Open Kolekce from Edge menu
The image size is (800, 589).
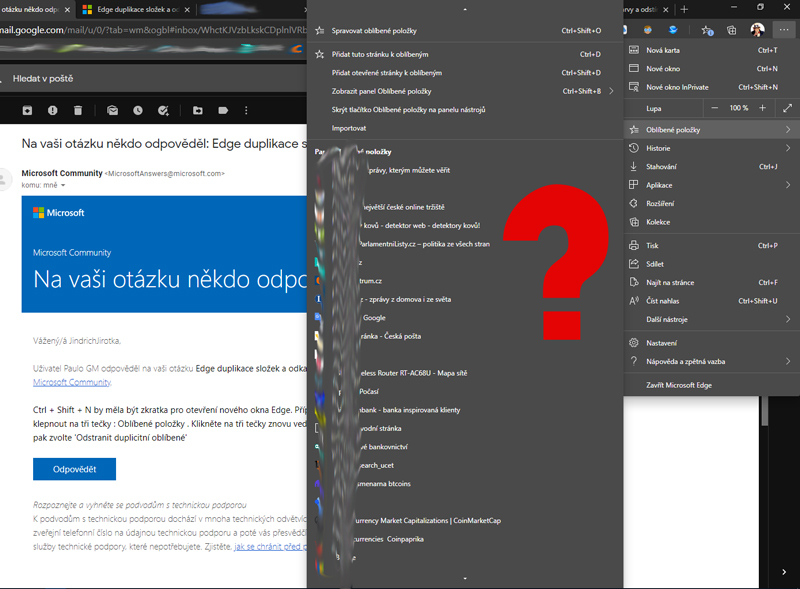click(x=712, y=222)
